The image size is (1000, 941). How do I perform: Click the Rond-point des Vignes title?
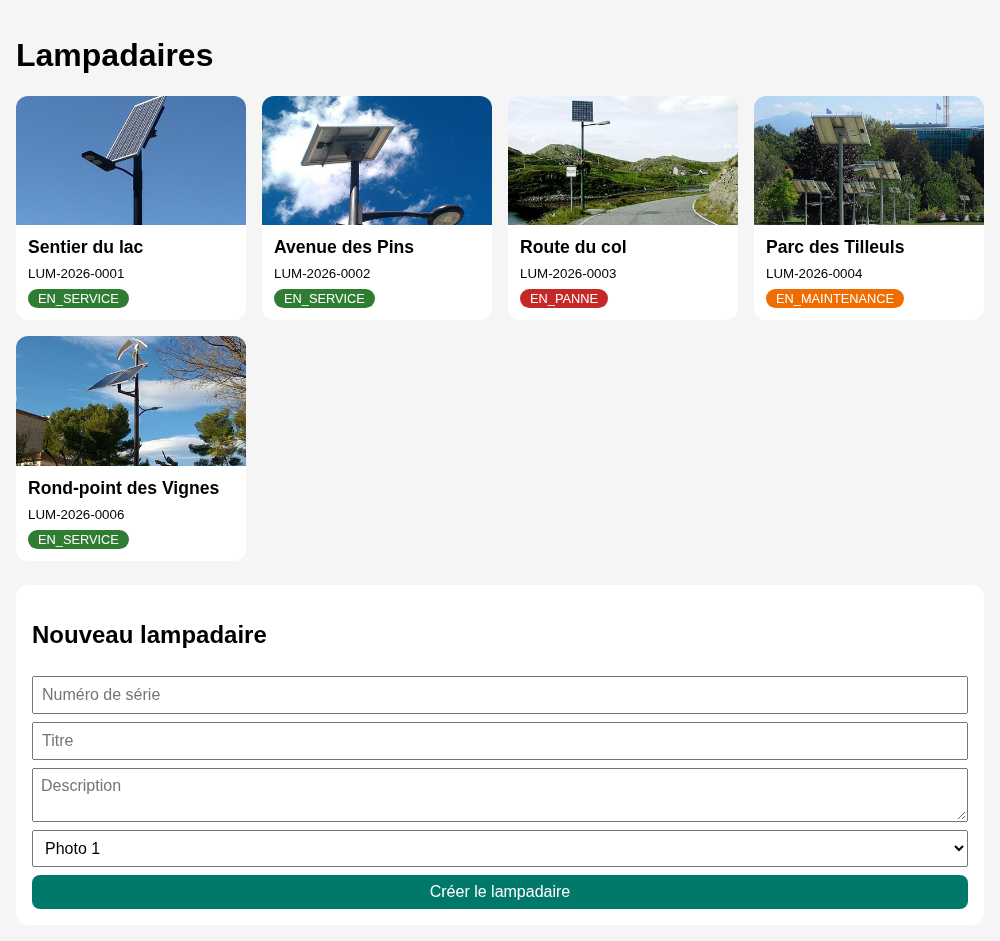[124, 488]
